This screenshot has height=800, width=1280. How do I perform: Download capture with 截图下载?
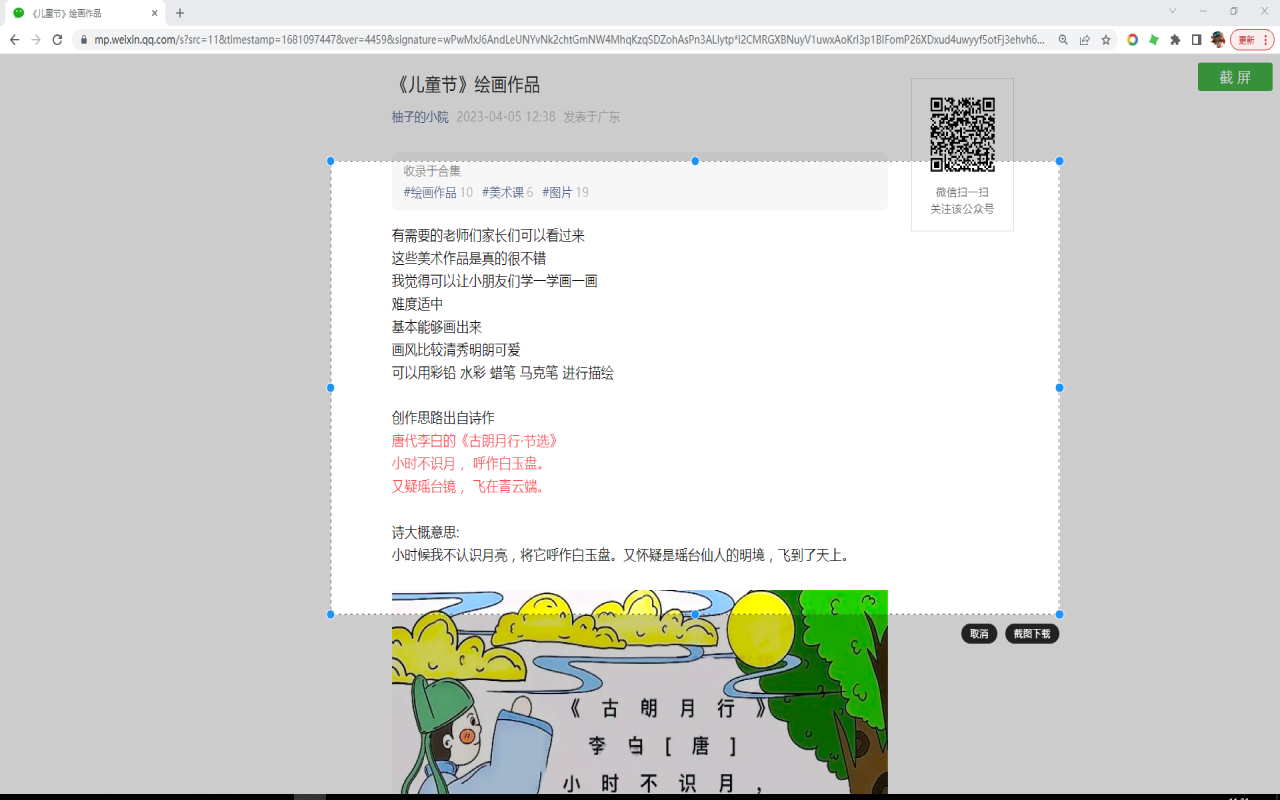(1032, 634)
